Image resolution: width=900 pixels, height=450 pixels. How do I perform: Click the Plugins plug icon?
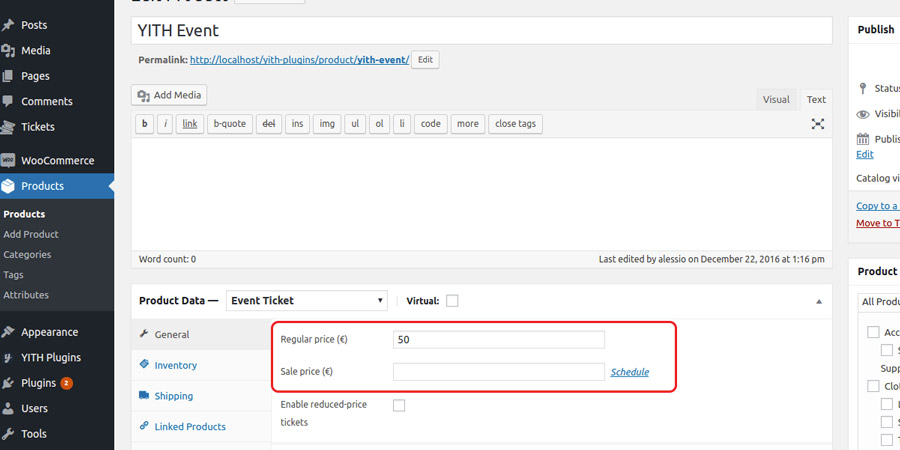pos(9,383)
